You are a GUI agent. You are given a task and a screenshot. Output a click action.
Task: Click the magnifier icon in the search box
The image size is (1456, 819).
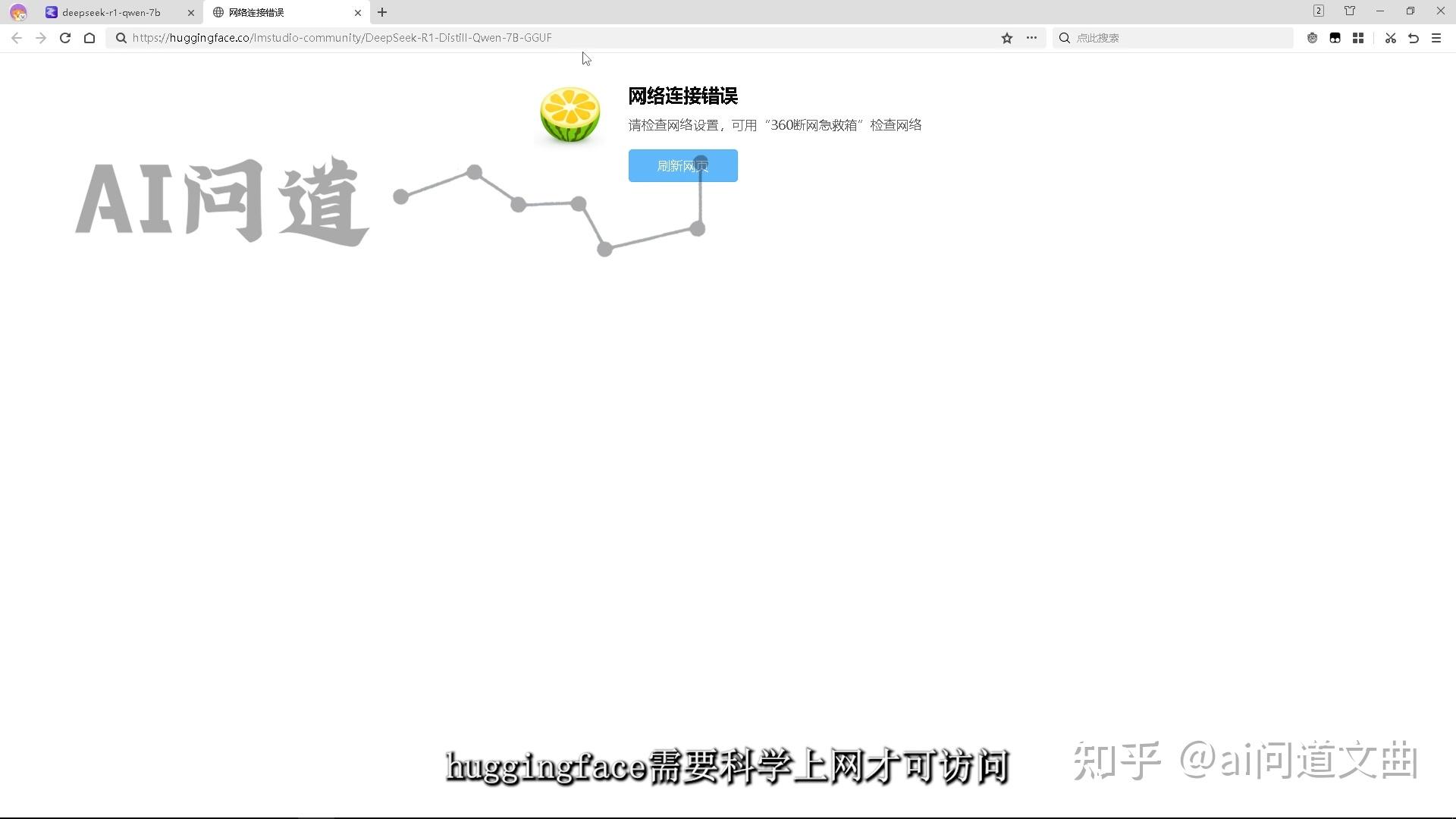point(1065,37)
